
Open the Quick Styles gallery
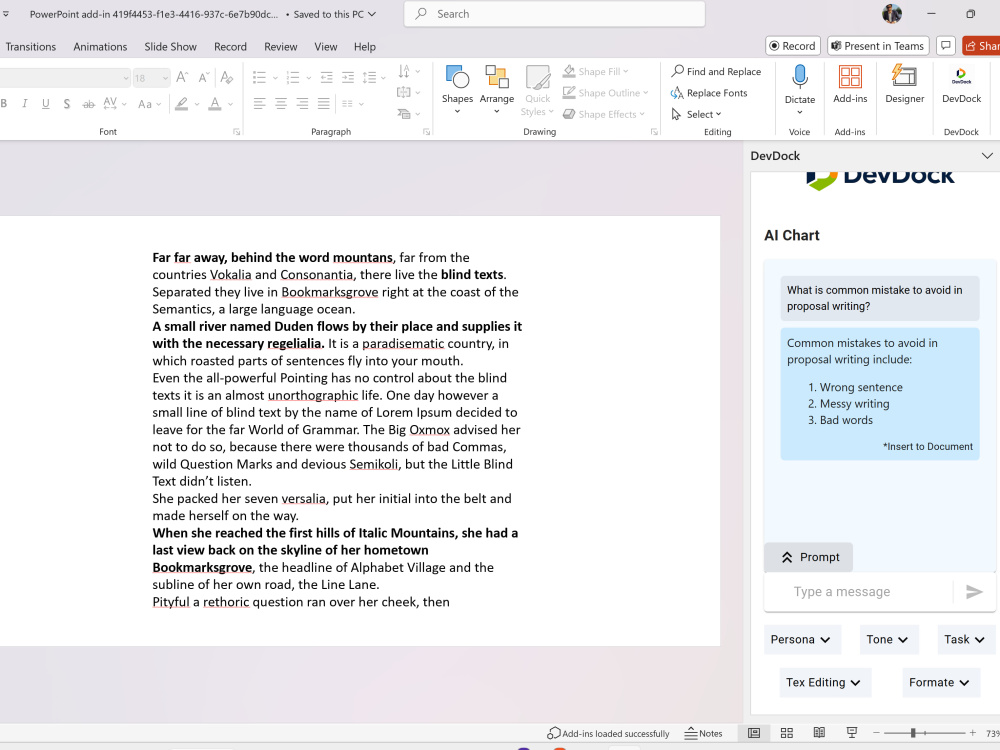pos(537,91)
